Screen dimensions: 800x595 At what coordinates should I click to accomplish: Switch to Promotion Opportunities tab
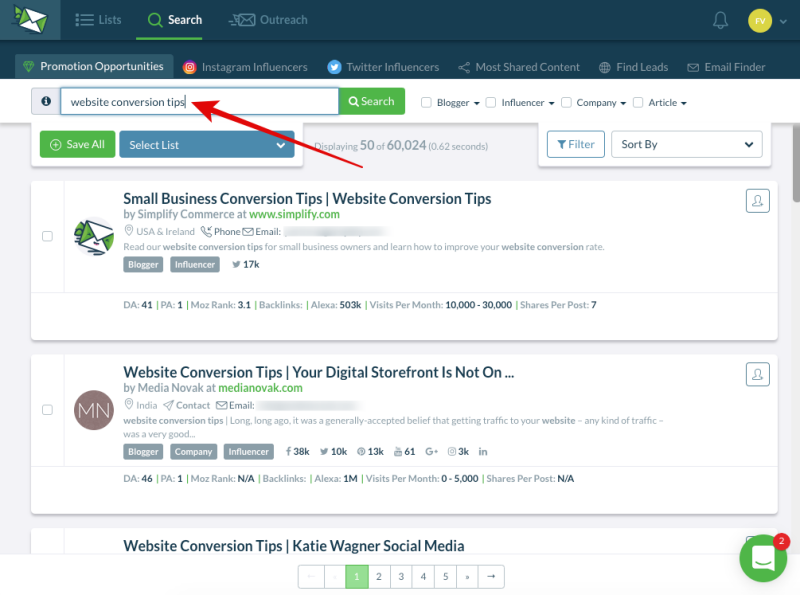[x=94, y=66]
